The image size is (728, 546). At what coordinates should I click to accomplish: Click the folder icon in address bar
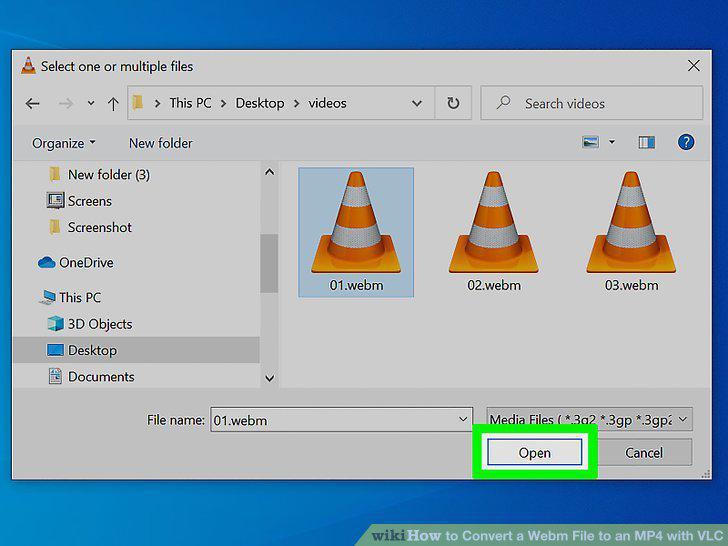[x=138, y=102]
